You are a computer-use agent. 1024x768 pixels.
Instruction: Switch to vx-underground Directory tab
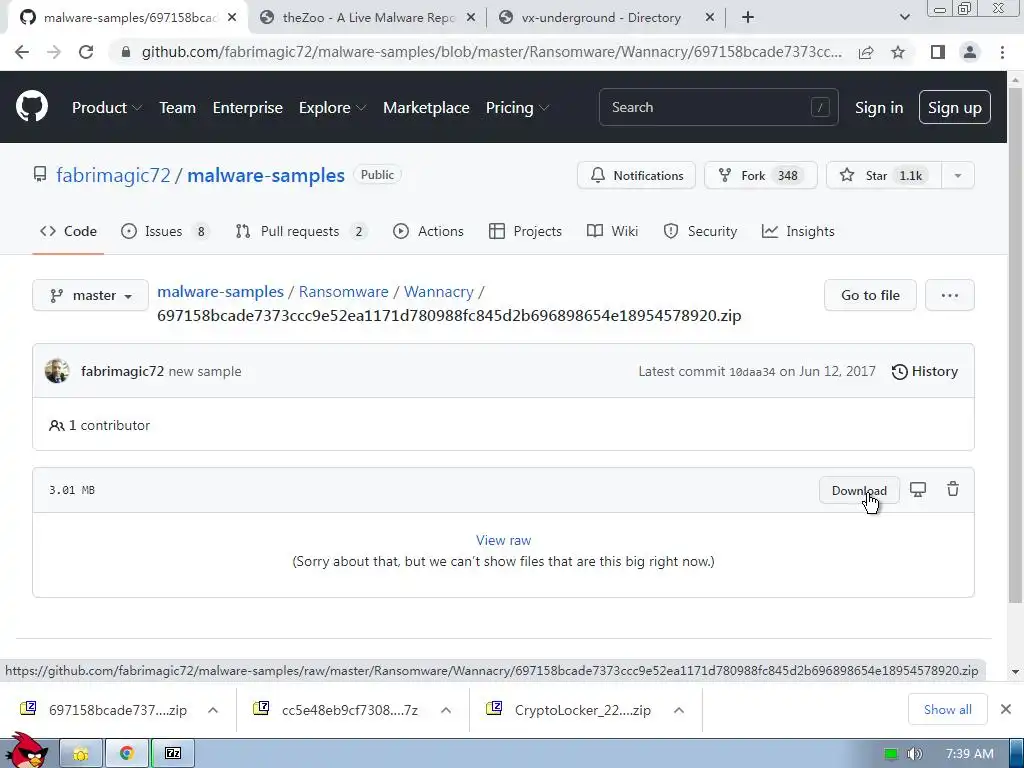(x=605, y=18)
